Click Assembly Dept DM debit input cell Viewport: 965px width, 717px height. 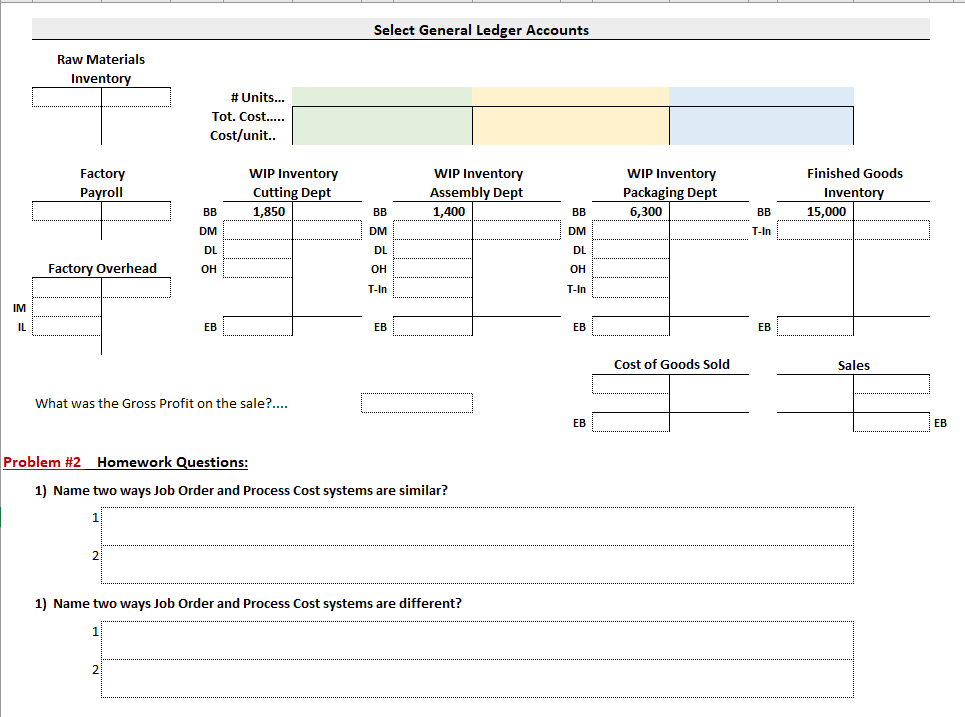click(433, 231)
